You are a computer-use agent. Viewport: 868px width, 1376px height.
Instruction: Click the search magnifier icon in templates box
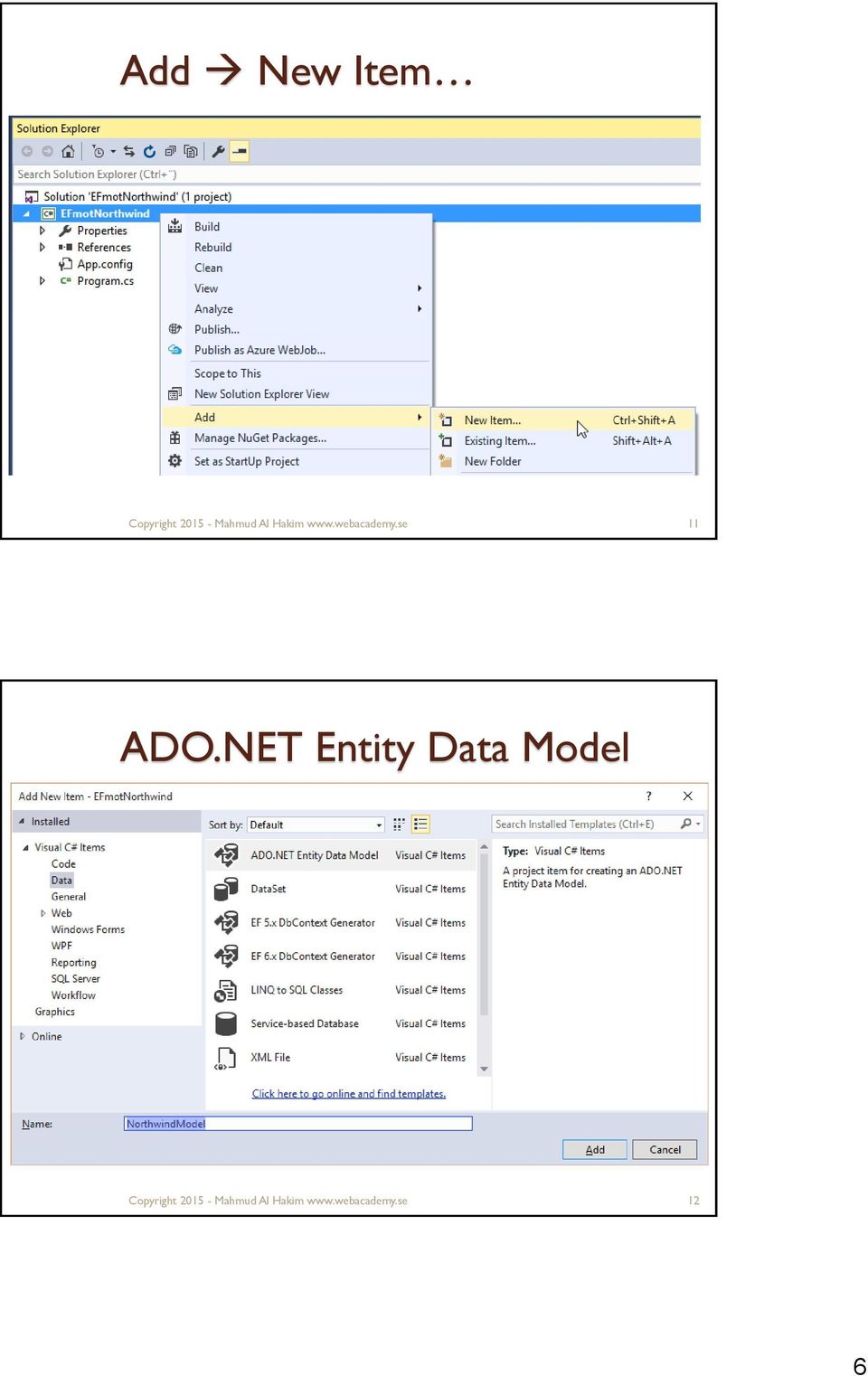click(687, 824)
